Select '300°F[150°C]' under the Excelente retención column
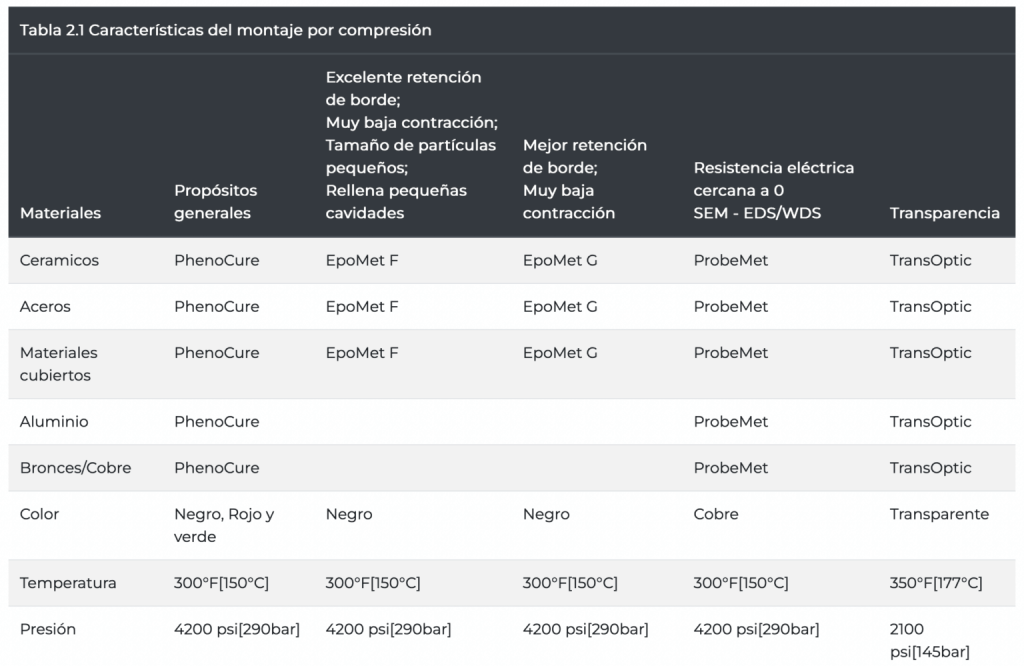Viewport: 1024px width, 666px height. pyautogui.click(x=373, y=582)
